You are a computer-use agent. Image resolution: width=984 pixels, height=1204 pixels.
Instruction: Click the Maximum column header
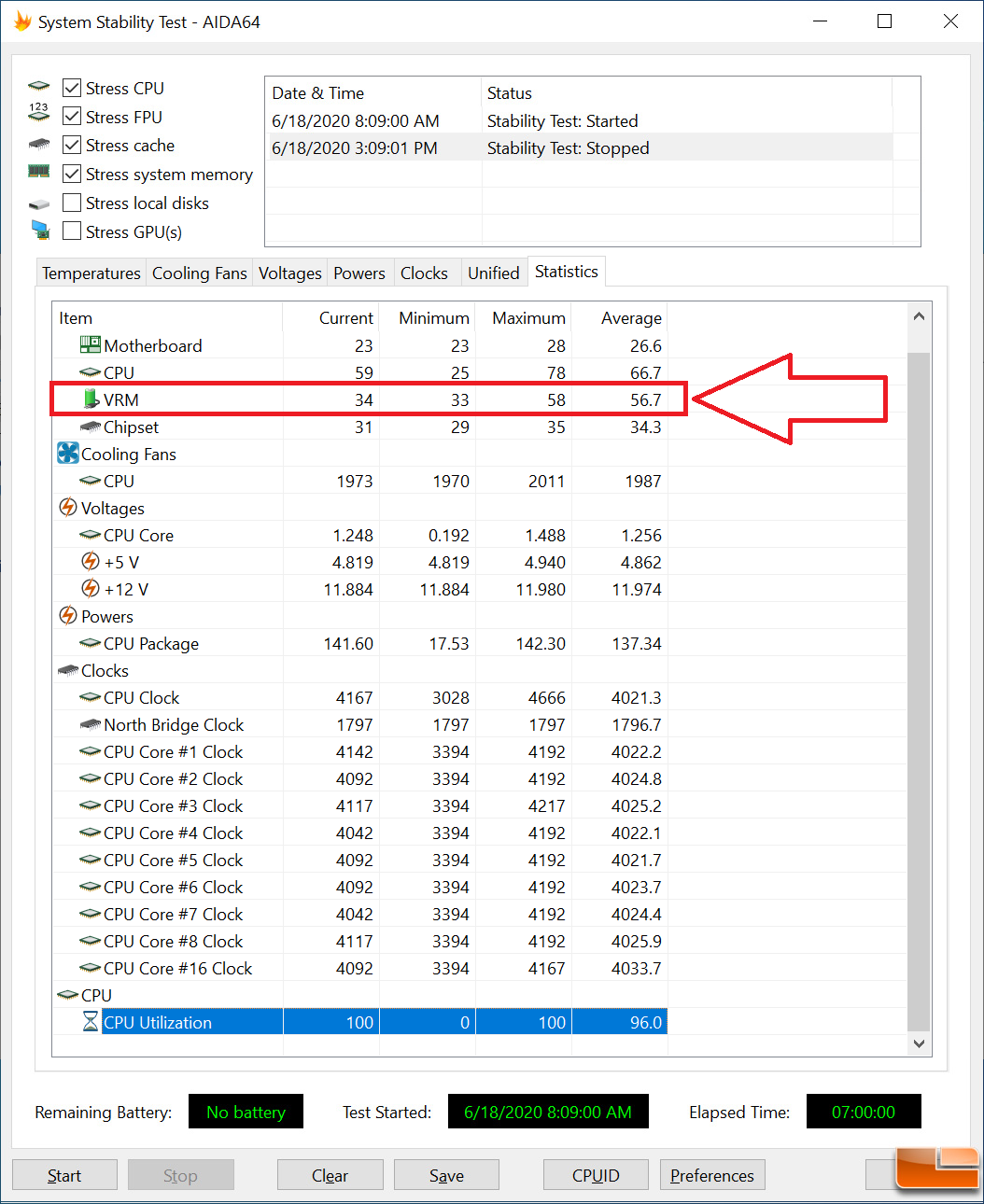(x=523, y=318)
